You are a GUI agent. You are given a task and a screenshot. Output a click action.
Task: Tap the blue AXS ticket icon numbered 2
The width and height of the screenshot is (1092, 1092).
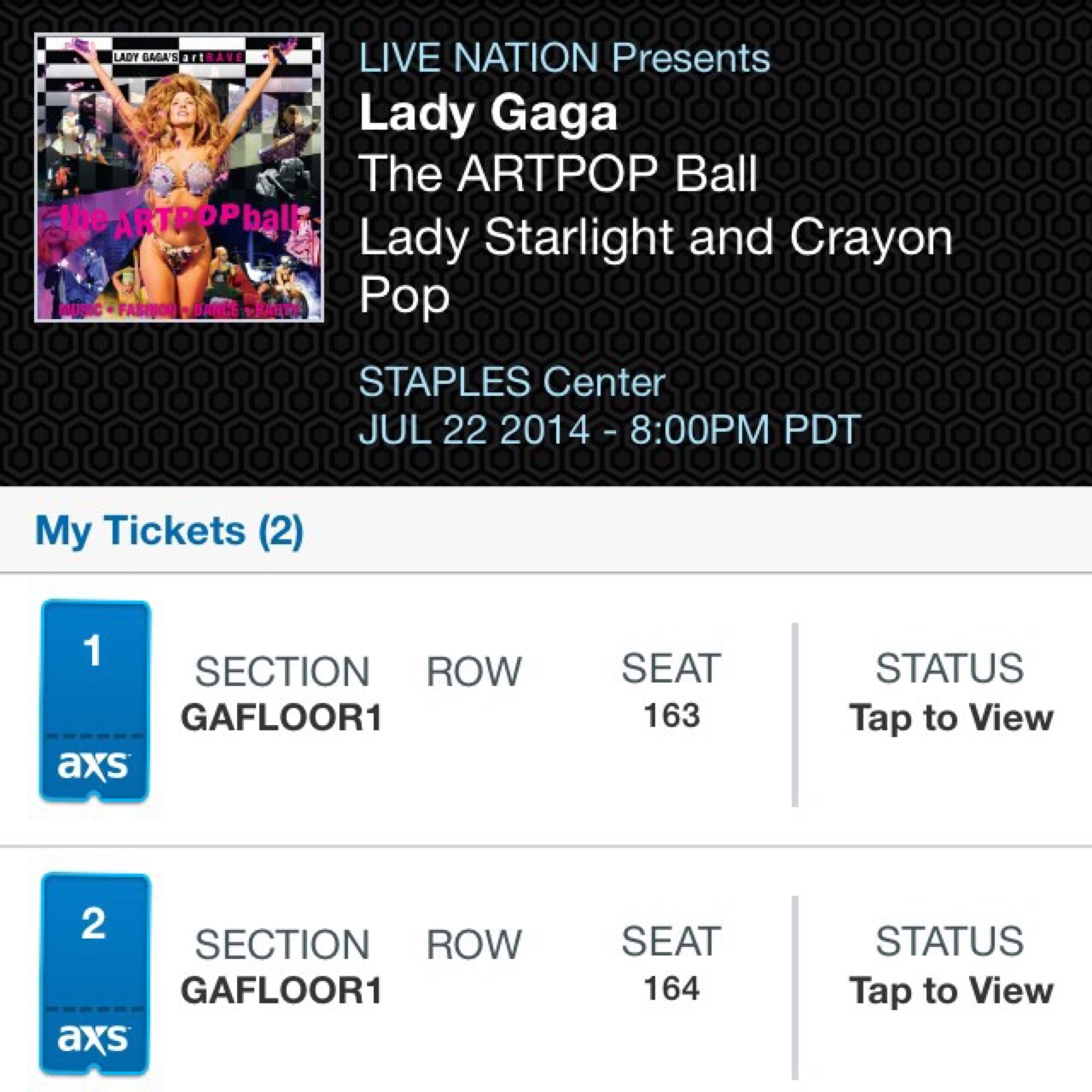[x=95, y=974]
